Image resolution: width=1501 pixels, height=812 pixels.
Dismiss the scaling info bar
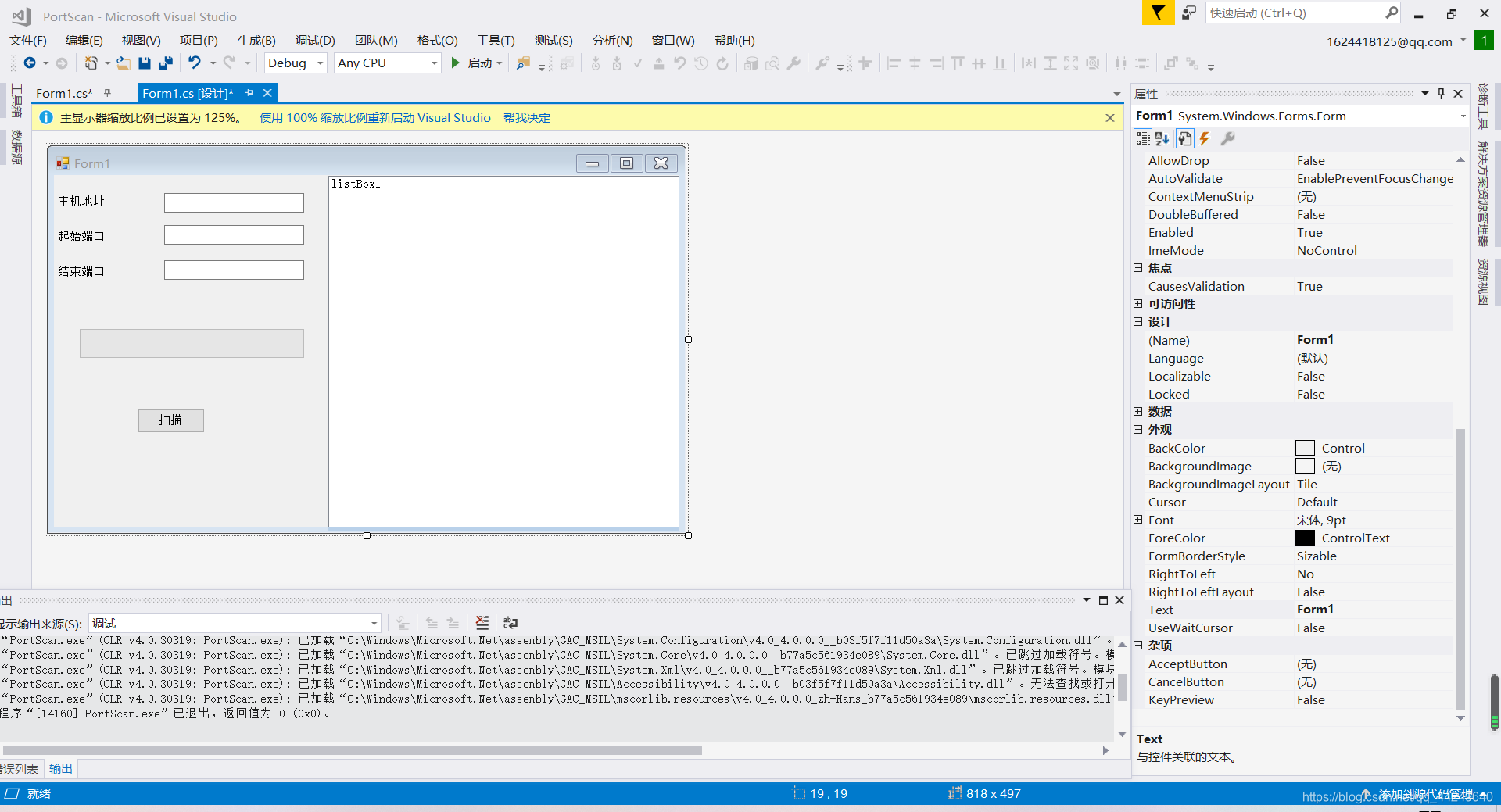[x=1110, y=118]
